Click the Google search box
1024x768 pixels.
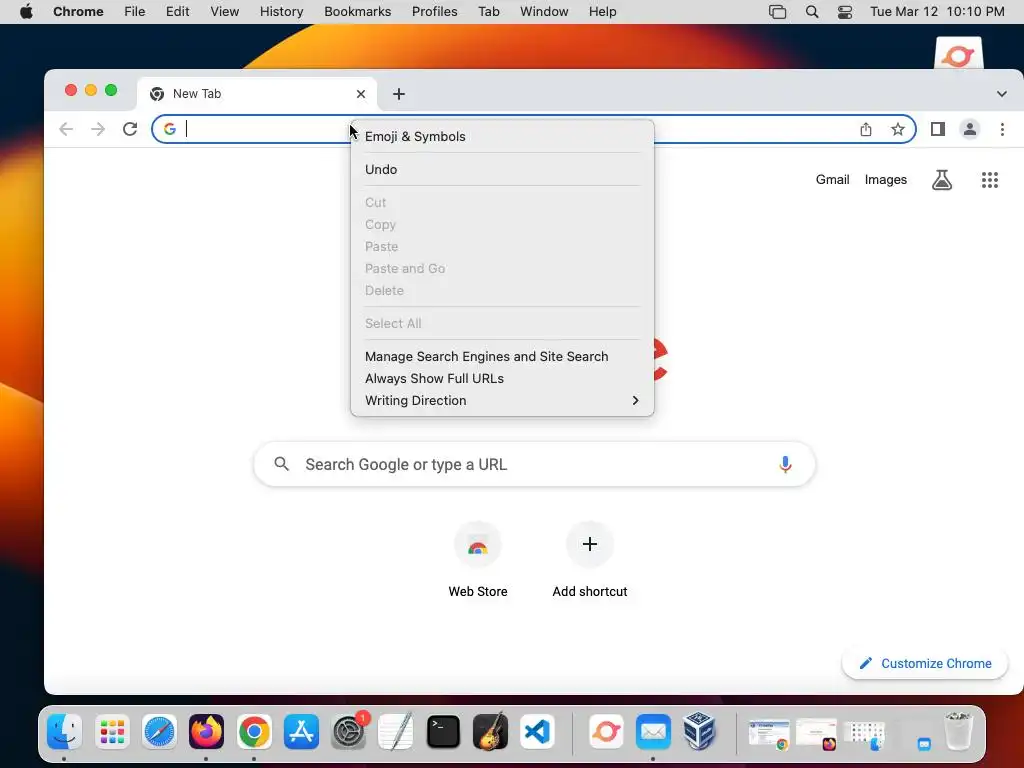point(534,464)
